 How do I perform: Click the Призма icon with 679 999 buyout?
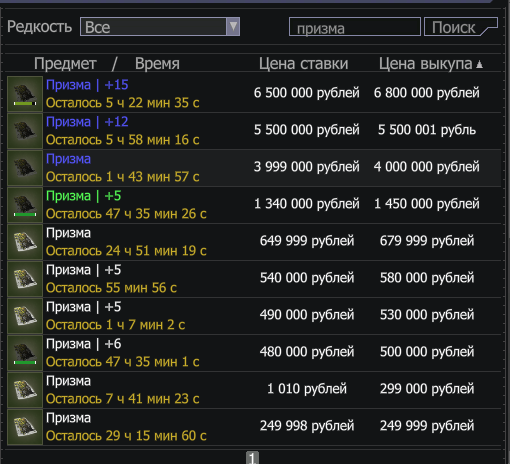pyautogui.click(x=25, y=242)
